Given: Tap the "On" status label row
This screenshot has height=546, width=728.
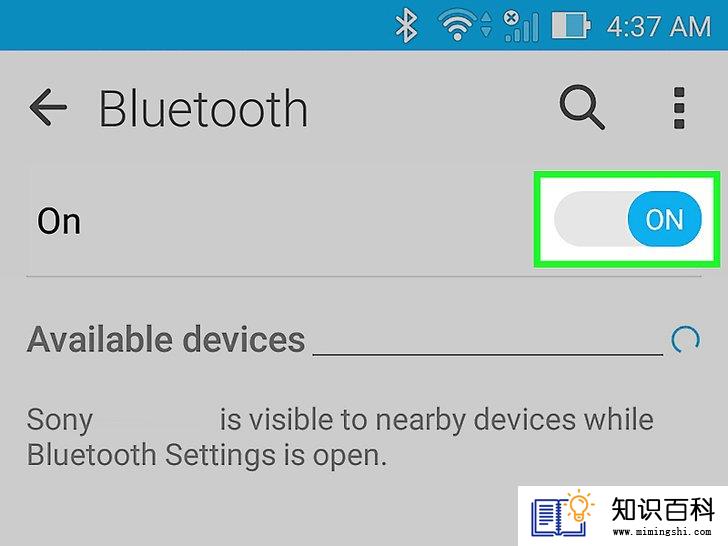Looking at the screenshot, I should [x=279, y=221].
